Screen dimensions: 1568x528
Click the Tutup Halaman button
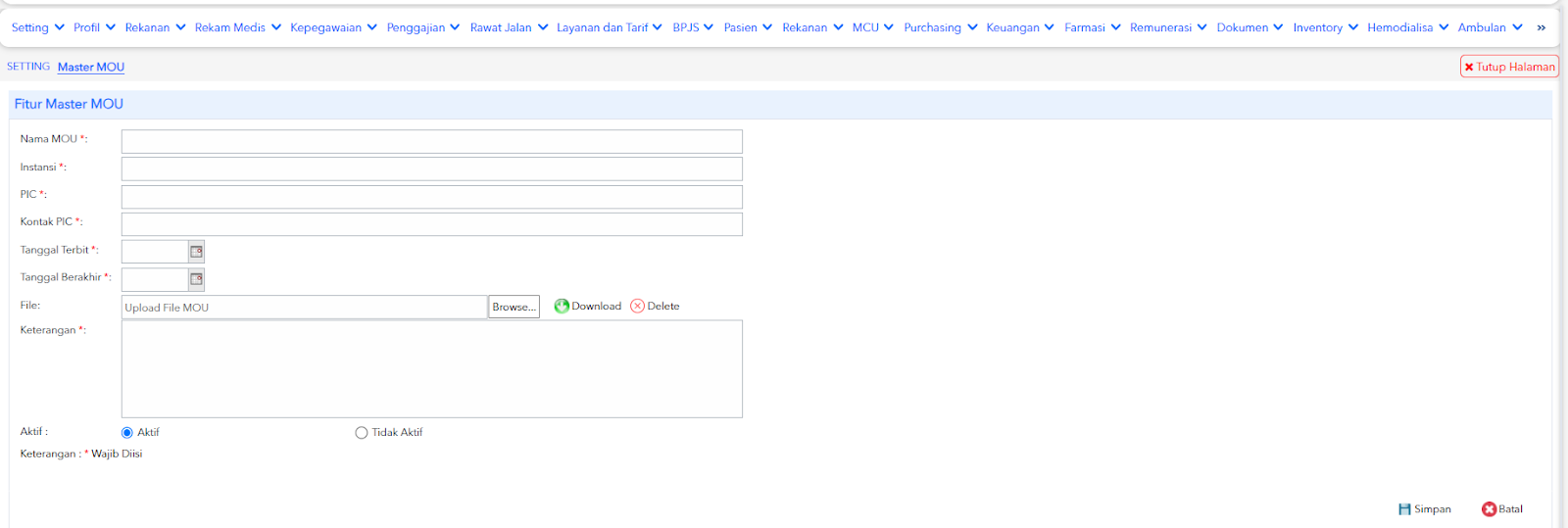tap(1509, 67)
